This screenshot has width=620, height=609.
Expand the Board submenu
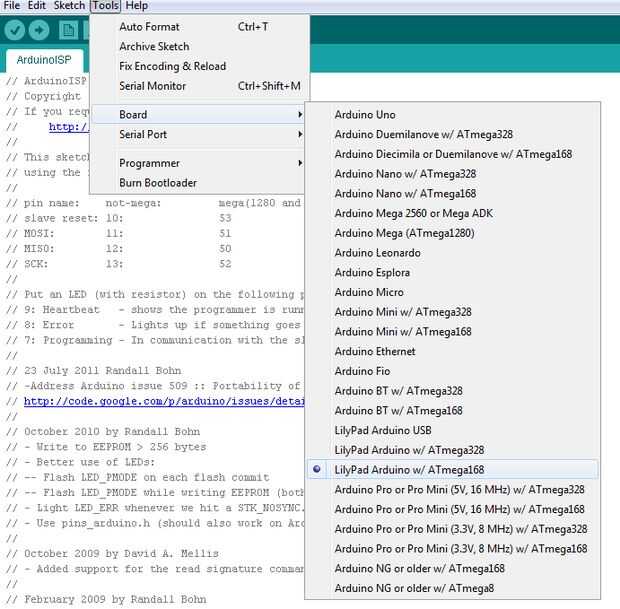(x=198, y=115)
